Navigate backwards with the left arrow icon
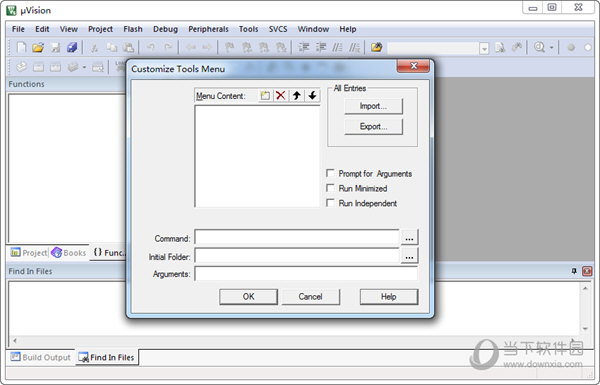This screenshot has width=600, height=385. tap(191, 47)
